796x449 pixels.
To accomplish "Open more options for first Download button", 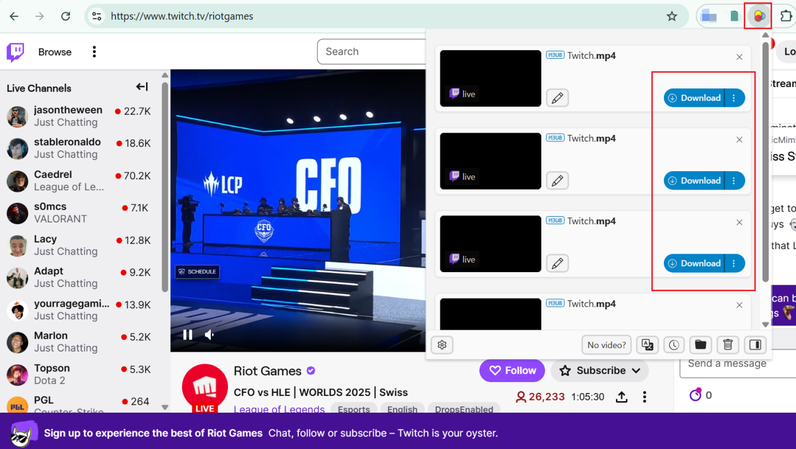I will click(x=734, y=98).
